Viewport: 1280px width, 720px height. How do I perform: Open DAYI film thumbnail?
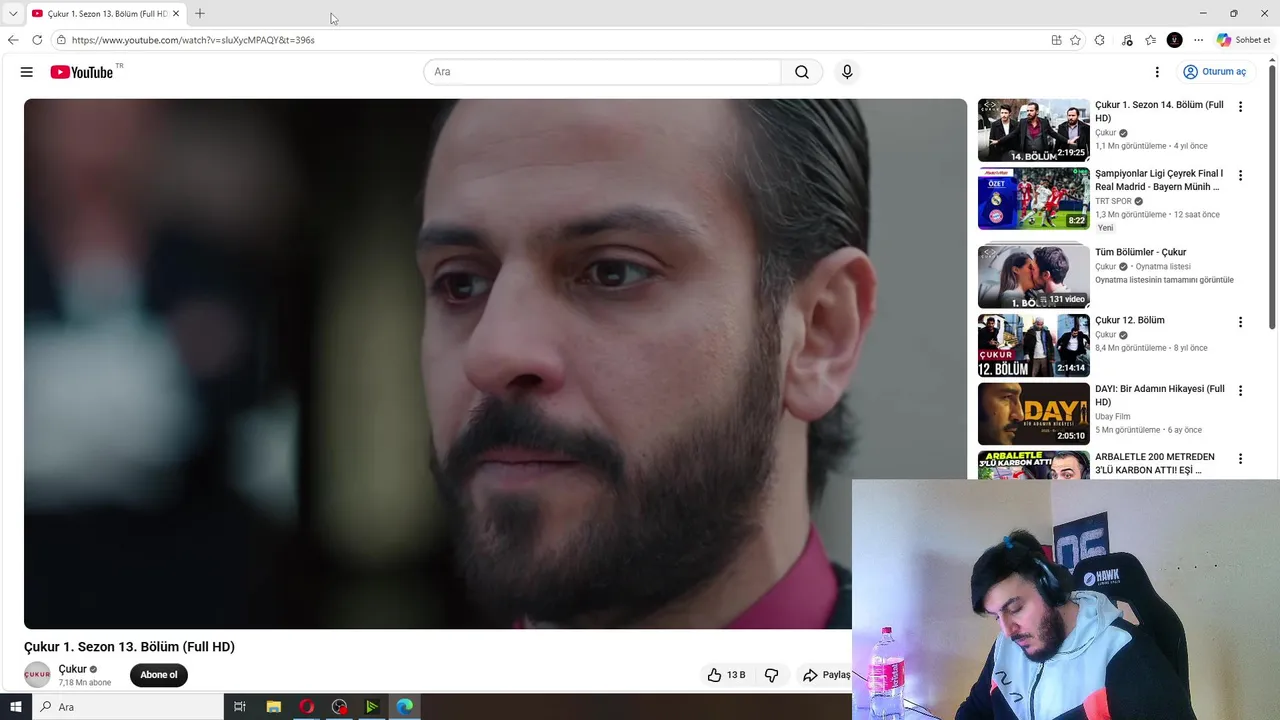(x=1034, y=413)
